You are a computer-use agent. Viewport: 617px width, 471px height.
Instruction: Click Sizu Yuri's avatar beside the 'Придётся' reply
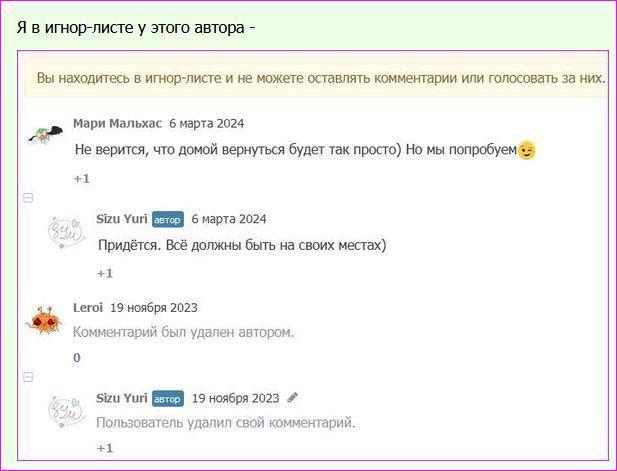[x=68, y=232]
